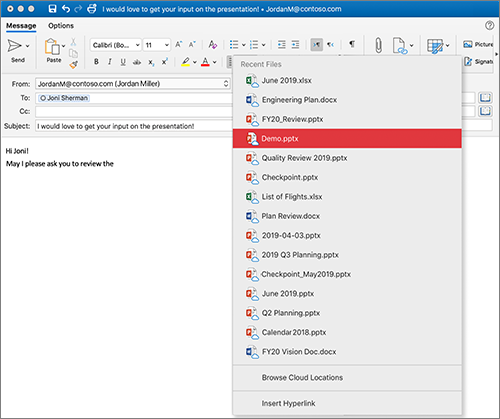This screenshot has width=500, height=419.
Task: Increase font size with the larger A icon
Action: pos(179,44)
